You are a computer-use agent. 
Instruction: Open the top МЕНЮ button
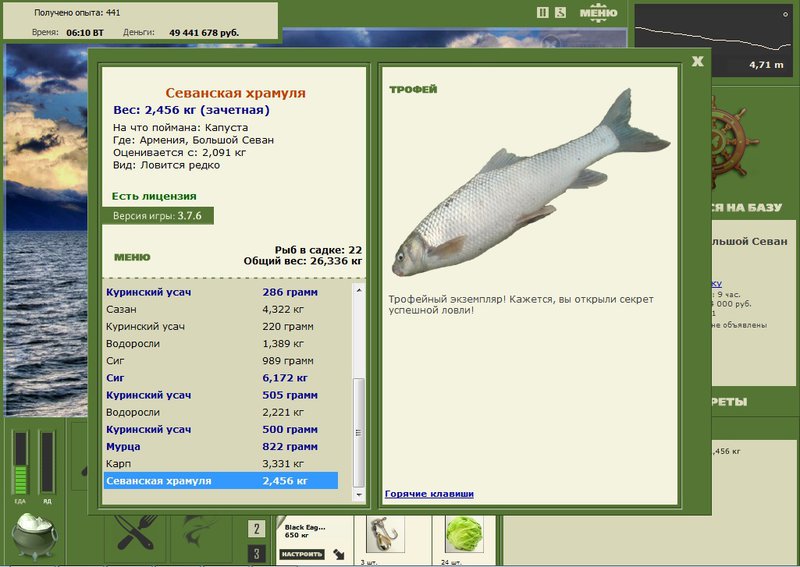pyautogui.click(x=598, y=13)
